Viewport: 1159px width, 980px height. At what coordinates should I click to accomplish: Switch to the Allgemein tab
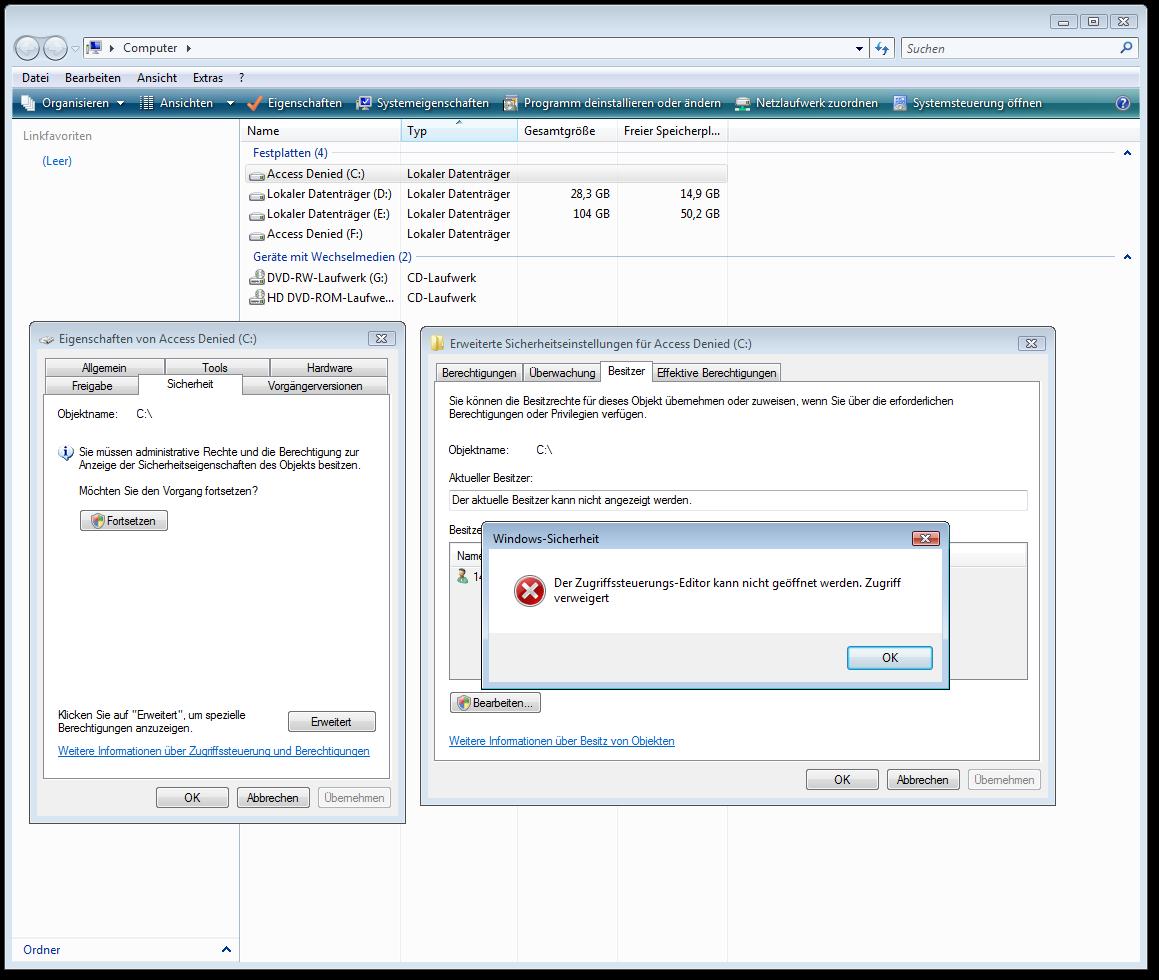pyautogui.click(x=104, y=367)
